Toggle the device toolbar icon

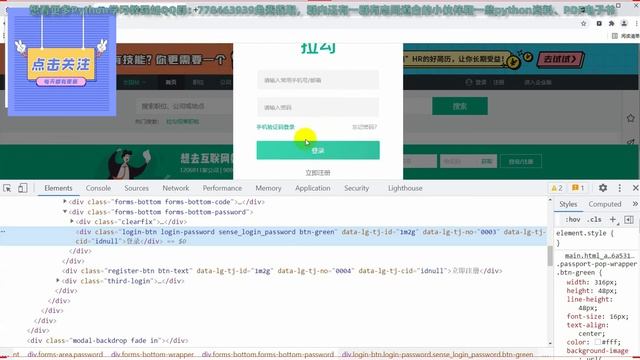(x=22, y=188)
